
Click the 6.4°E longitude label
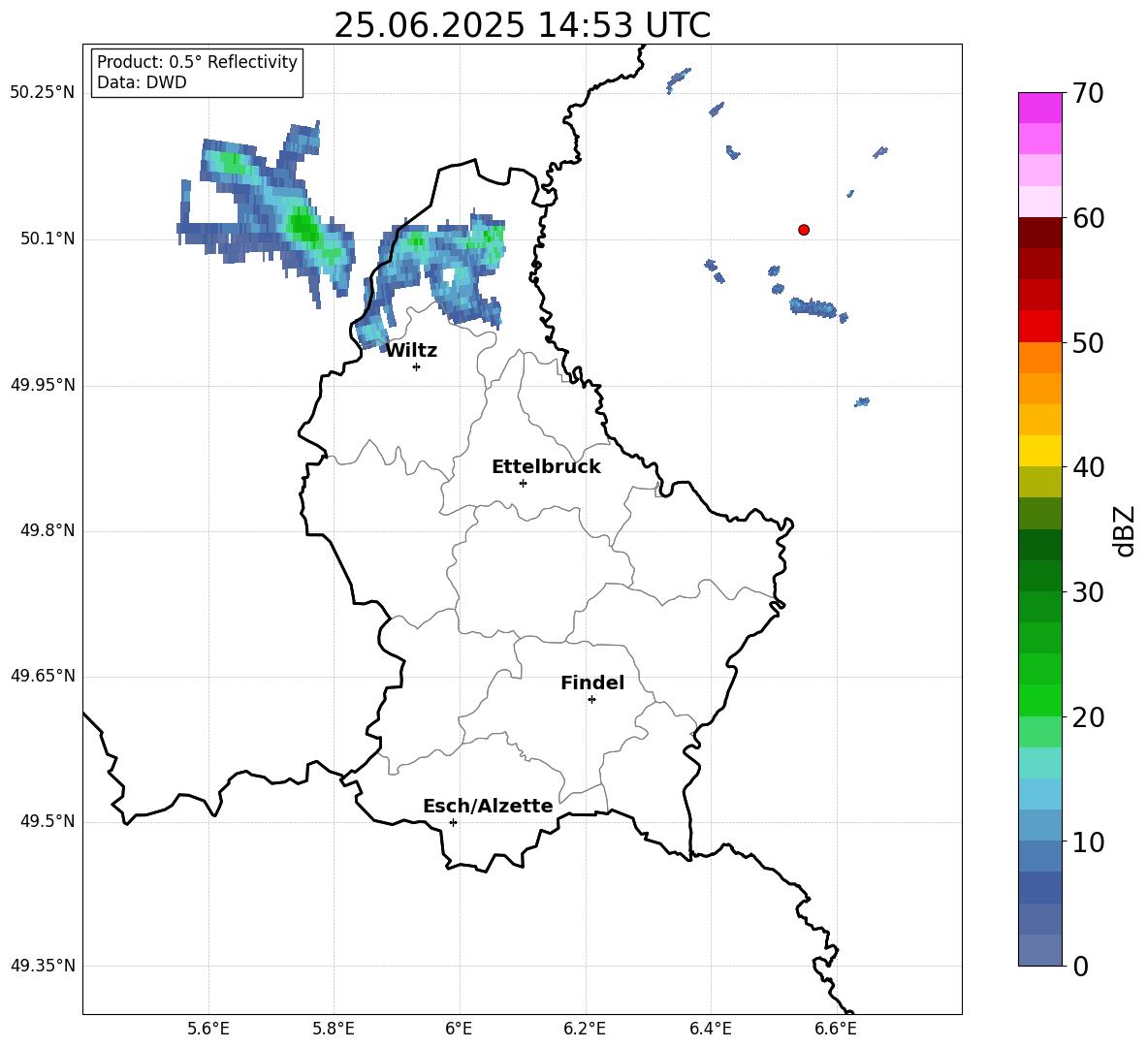click(710, 1029)
